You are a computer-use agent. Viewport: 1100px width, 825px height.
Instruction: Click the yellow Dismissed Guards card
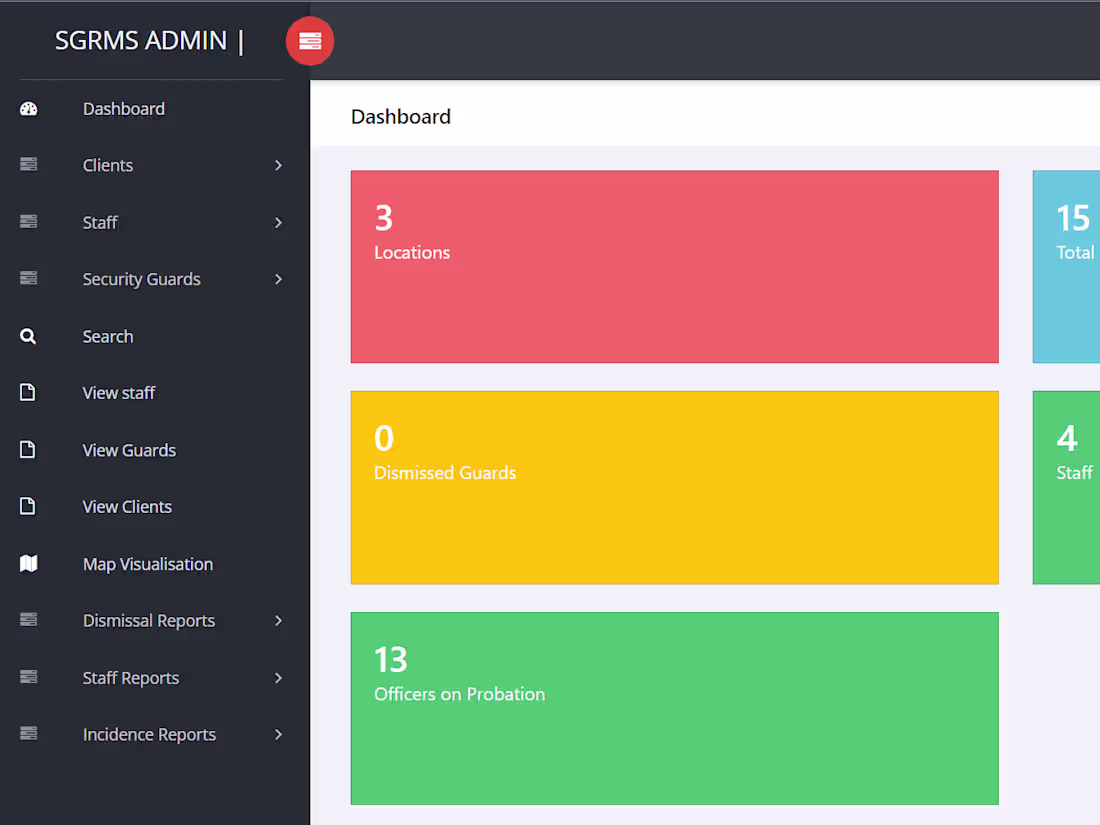coord(674,487)
